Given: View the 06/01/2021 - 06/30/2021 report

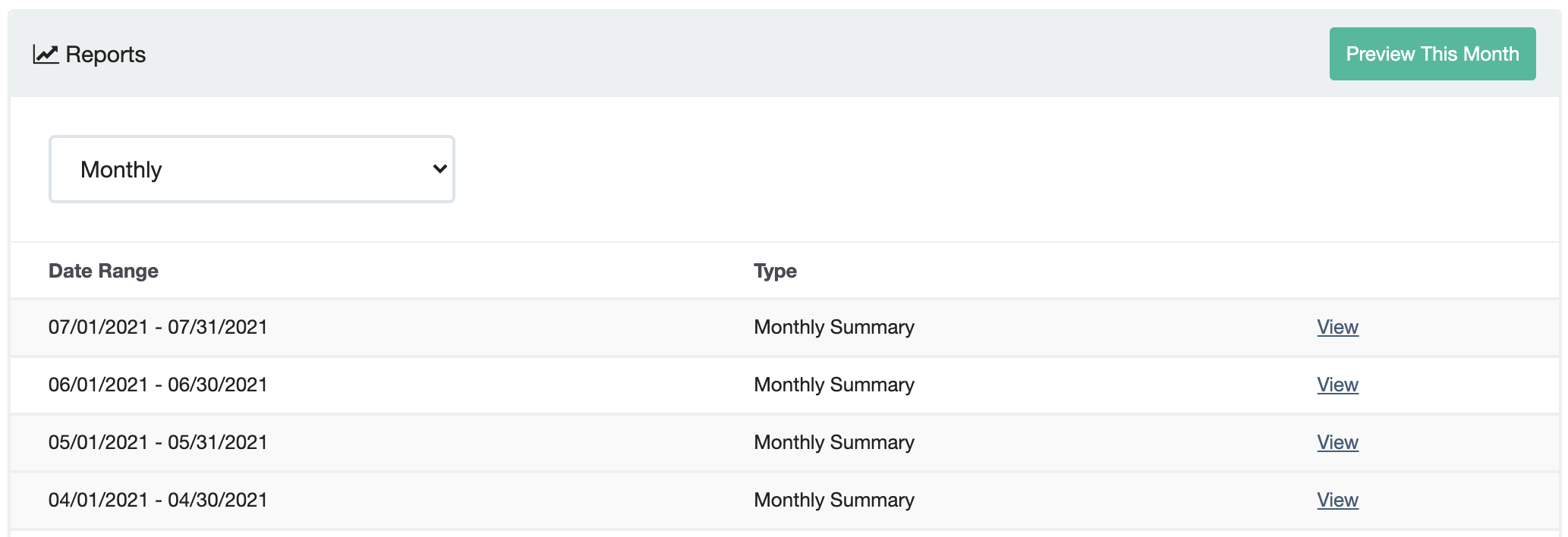Looking at the screenshot, I should tap(1337, 385).
